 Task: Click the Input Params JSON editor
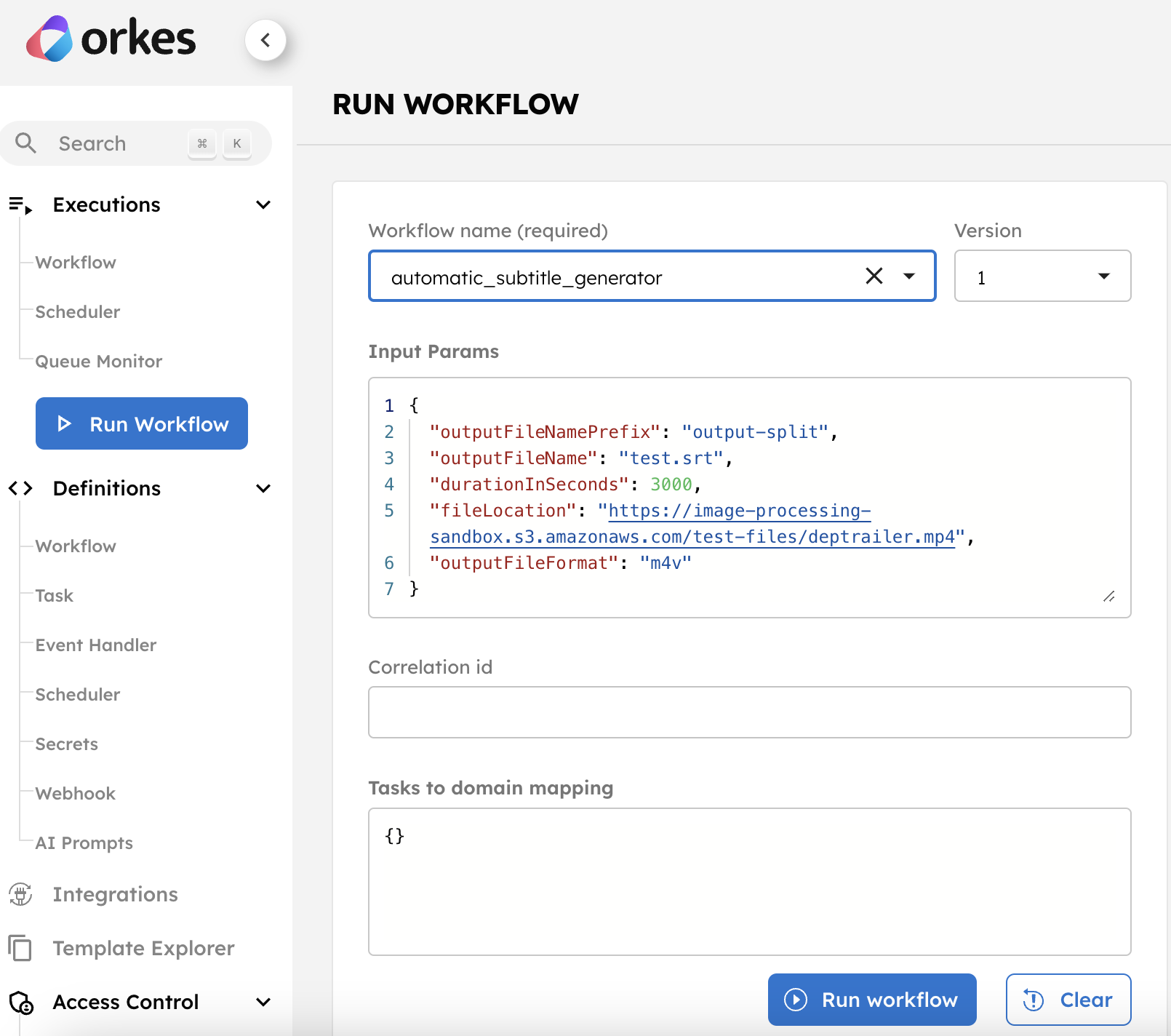(749, 498)
